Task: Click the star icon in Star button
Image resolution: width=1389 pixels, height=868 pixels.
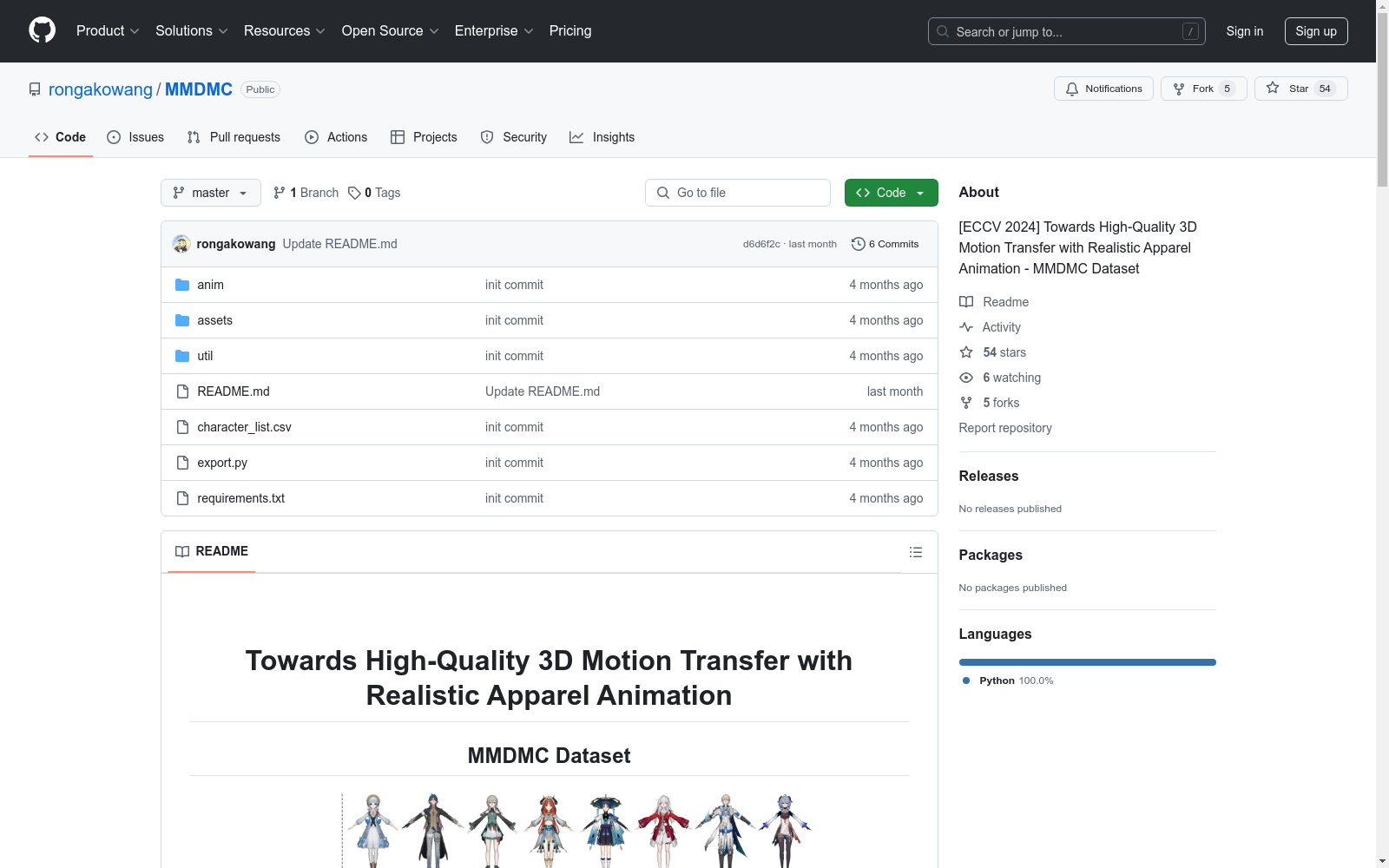Action: coord(1273,88)
